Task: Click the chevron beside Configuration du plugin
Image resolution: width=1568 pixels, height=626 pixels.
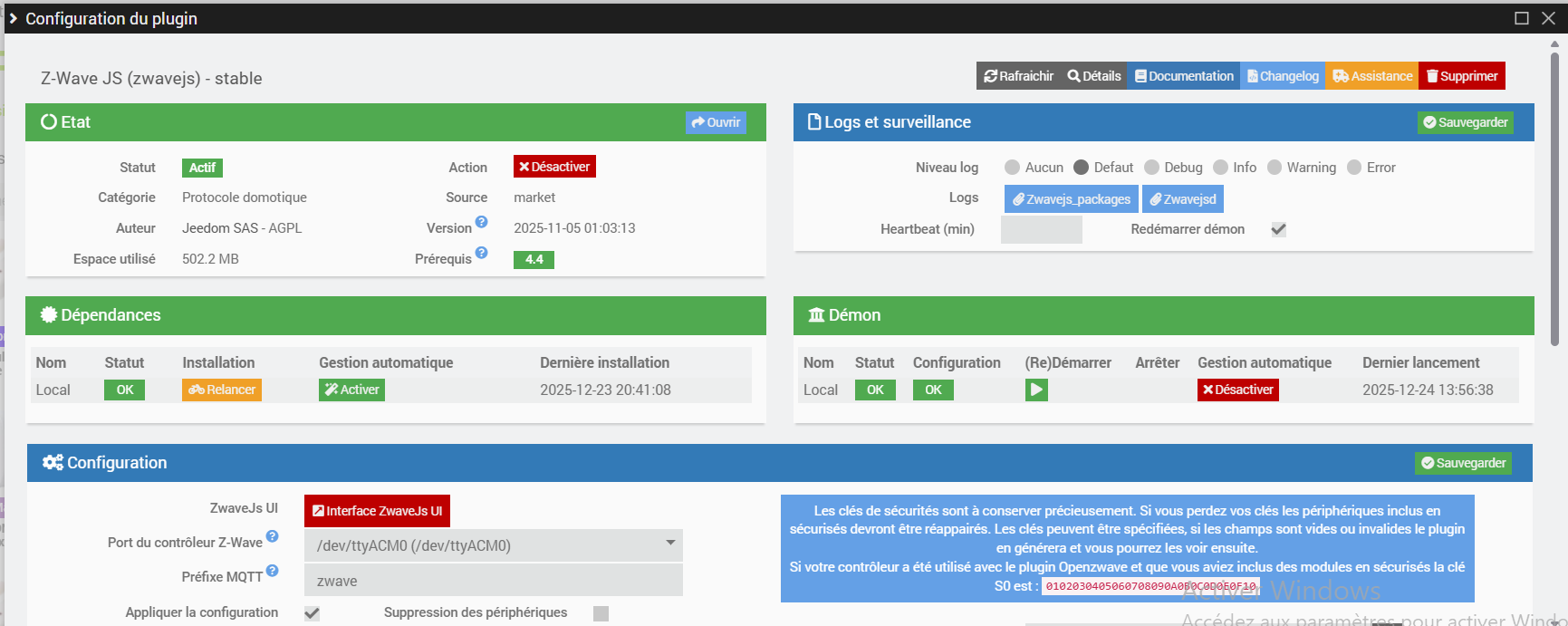Action: (x=13, y=18)
